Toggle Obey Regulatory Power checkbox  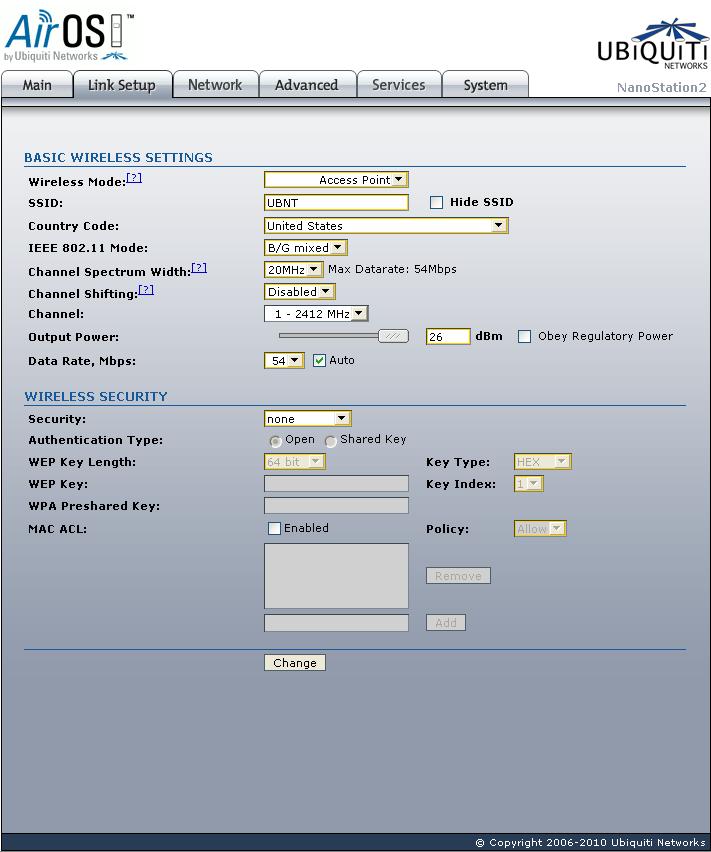[x=524, y=337]
